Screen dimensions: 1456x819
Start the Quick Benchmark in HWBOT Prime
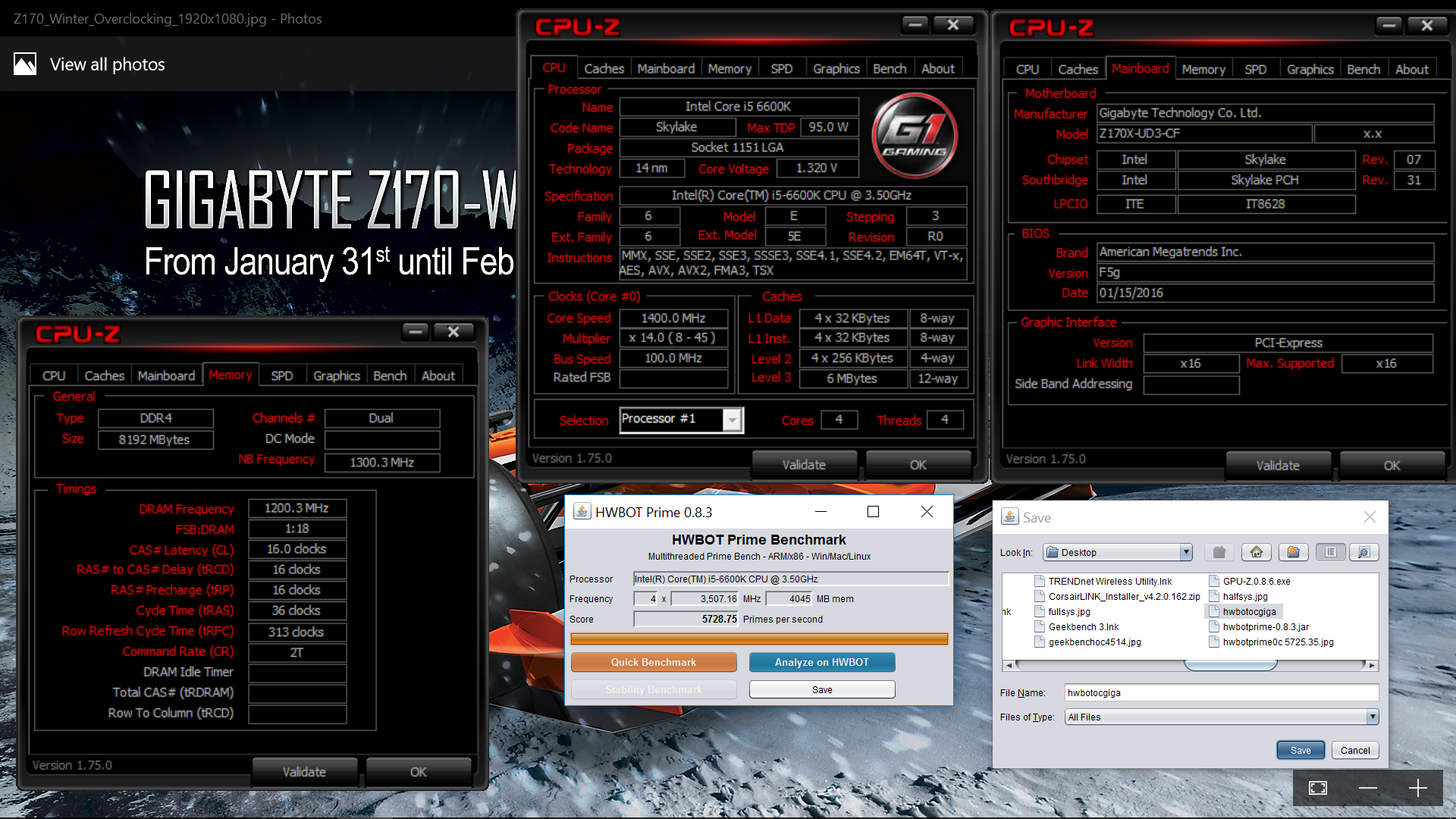654,662
